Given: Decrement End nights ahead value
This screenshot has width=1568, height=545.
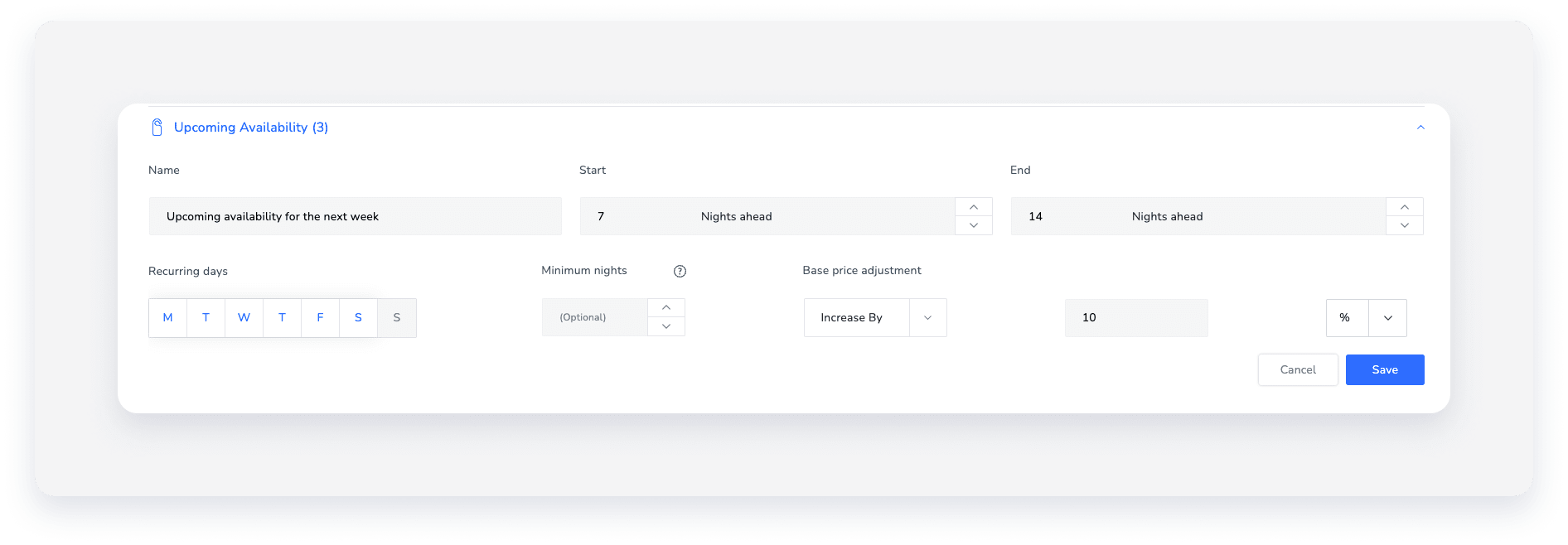Looking at the screenshot, I should 1404,225.
